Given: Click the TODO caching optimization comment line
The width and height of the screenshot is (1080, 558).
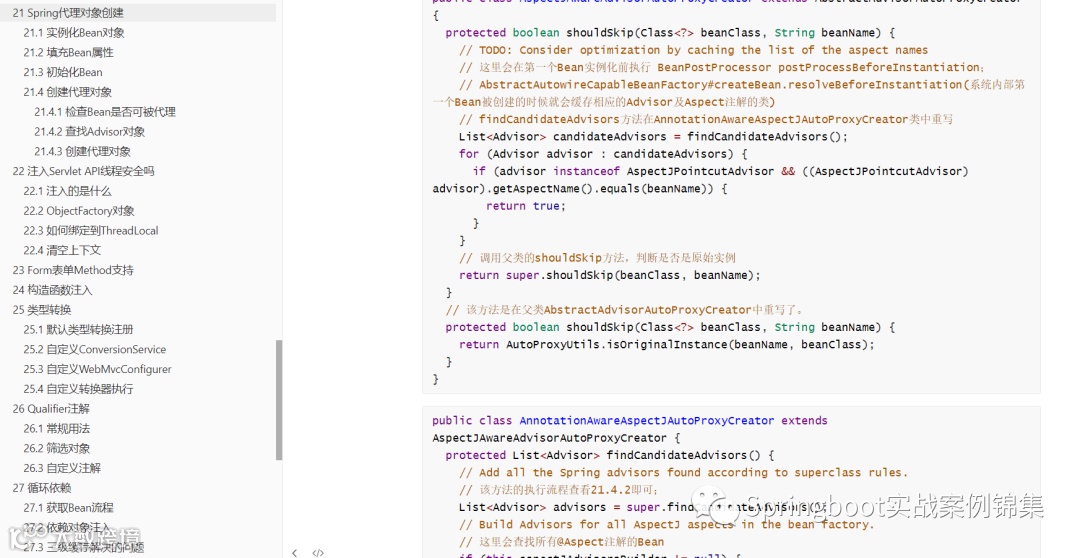Looking at the screenshot, I should (694, 50).
